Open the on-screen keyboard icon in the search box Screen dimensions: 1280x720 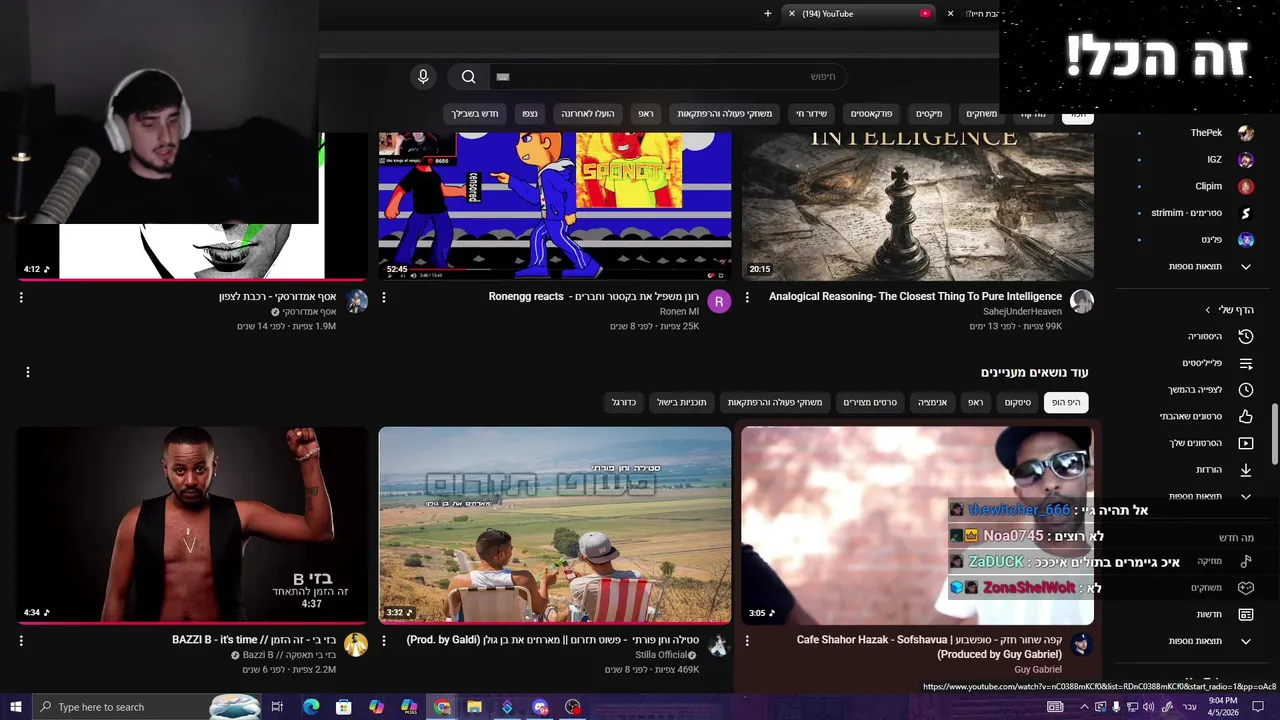click(503, 77)
